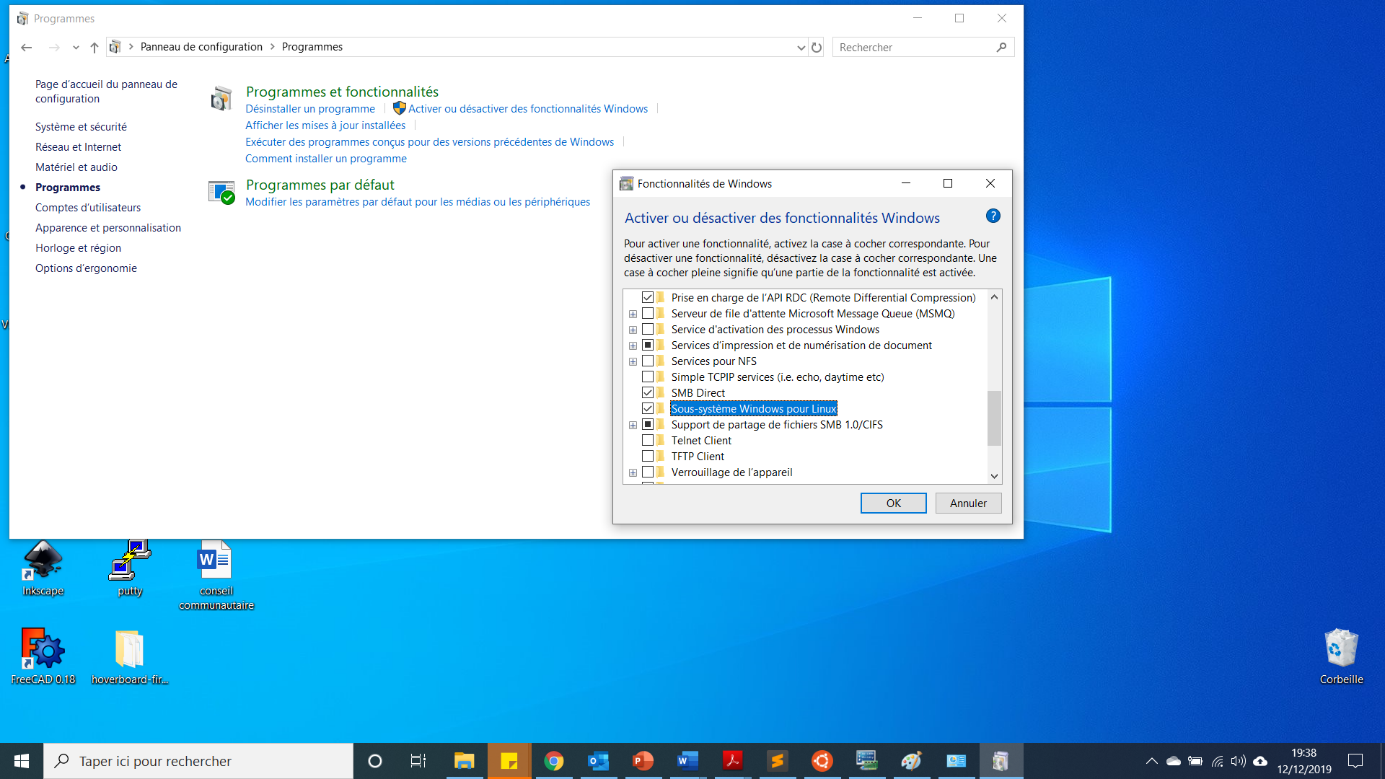Open the Inkscape desktop shortcut
The image size is (1385, 779).
coord(43,562)
